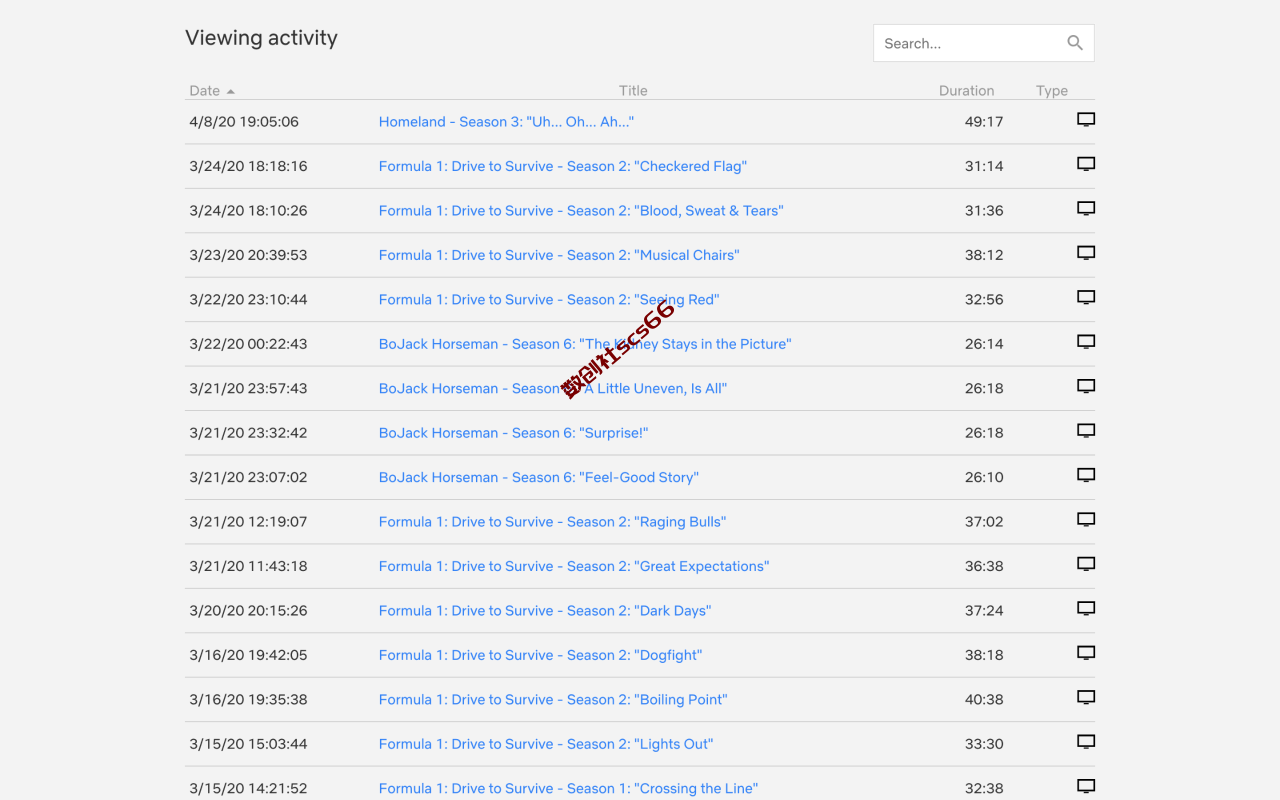1280x800 pixels.
Task: Click duration value 36:38
Action: pos(984,566)
